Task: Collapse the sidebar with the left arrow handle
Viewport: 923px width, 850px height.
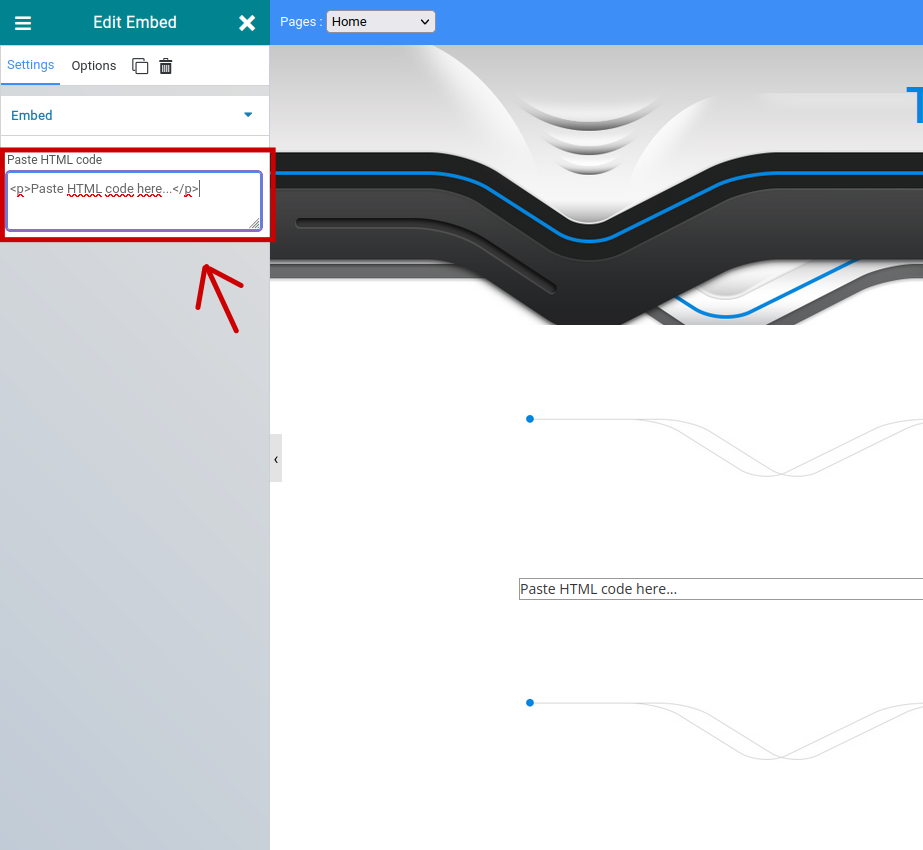Action: coord(276,459)
